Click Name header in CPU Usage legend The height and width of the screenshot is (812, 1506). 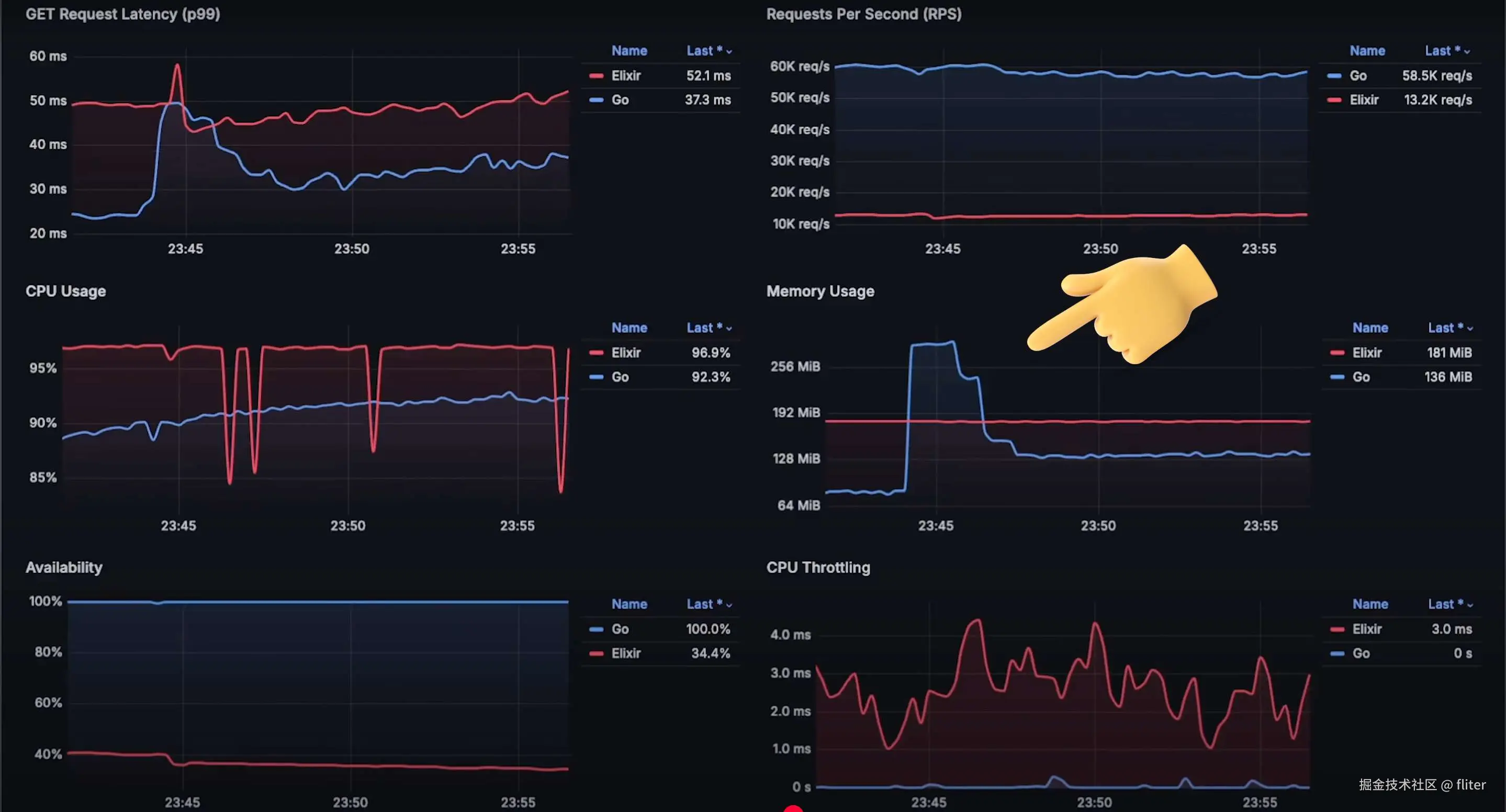coord(629,328)
